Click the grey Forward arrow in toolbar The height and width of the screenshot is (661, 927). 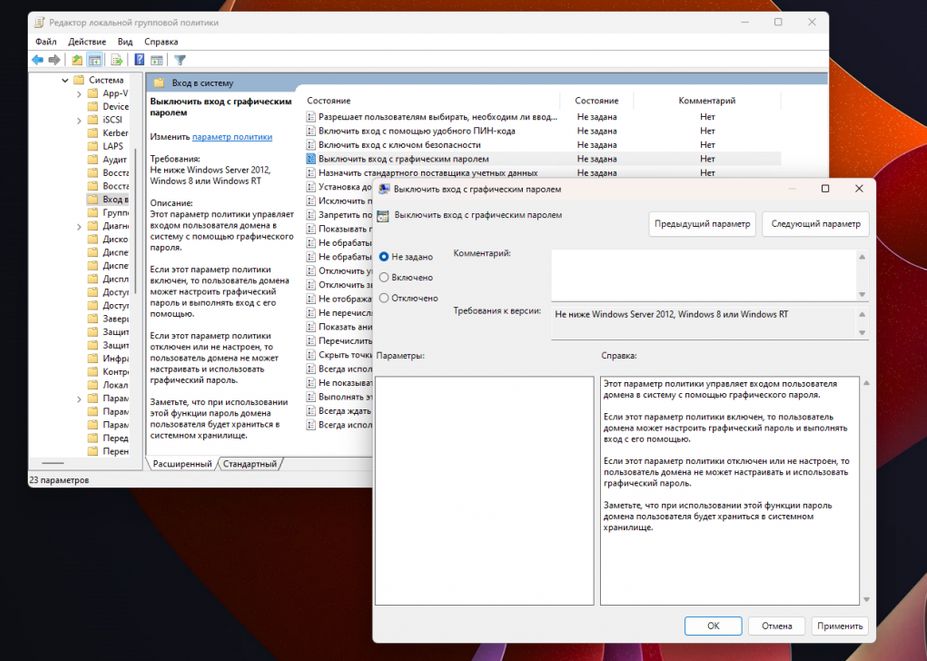[54, 60]
